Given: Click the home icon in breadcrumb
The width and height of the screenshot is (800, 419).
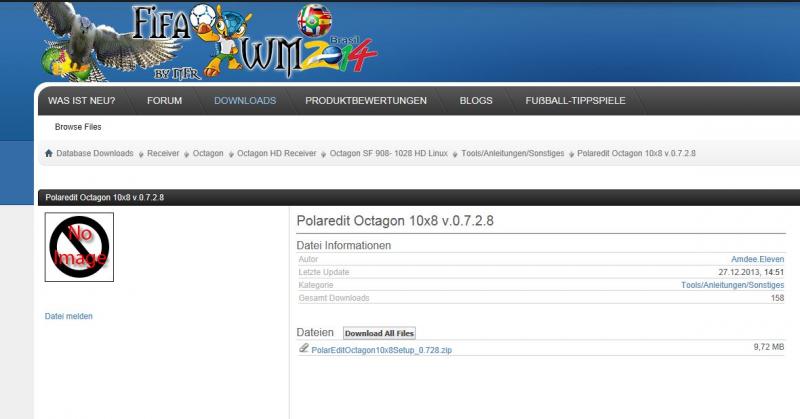Looking at the screenshot, I should 48,153.
